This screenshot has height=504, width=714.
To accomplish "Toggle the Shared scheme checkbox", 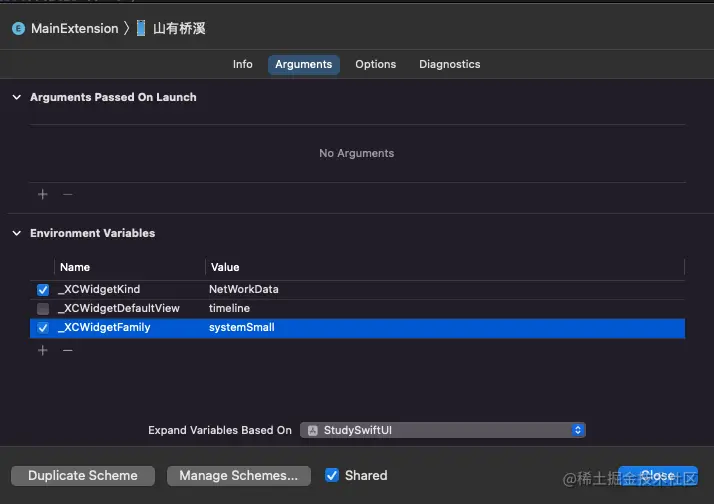I will [x=332, y=475].
